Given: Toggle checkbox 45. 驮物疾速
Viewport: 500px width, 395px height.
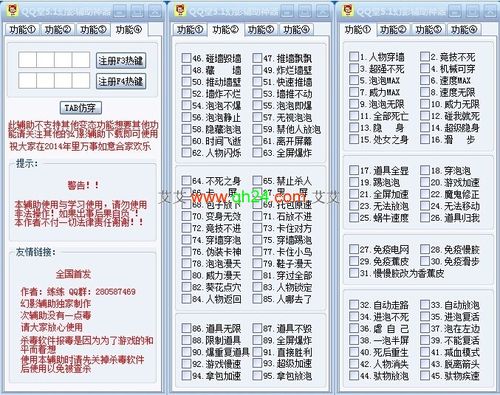Looking at the screenshot, I should point(425,376).
